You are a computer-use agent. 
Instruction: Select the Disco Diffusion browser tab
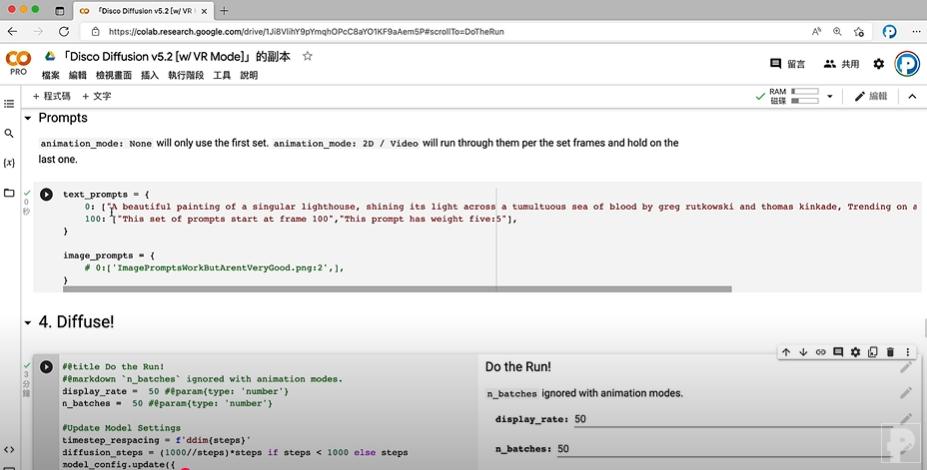[144, 11]
